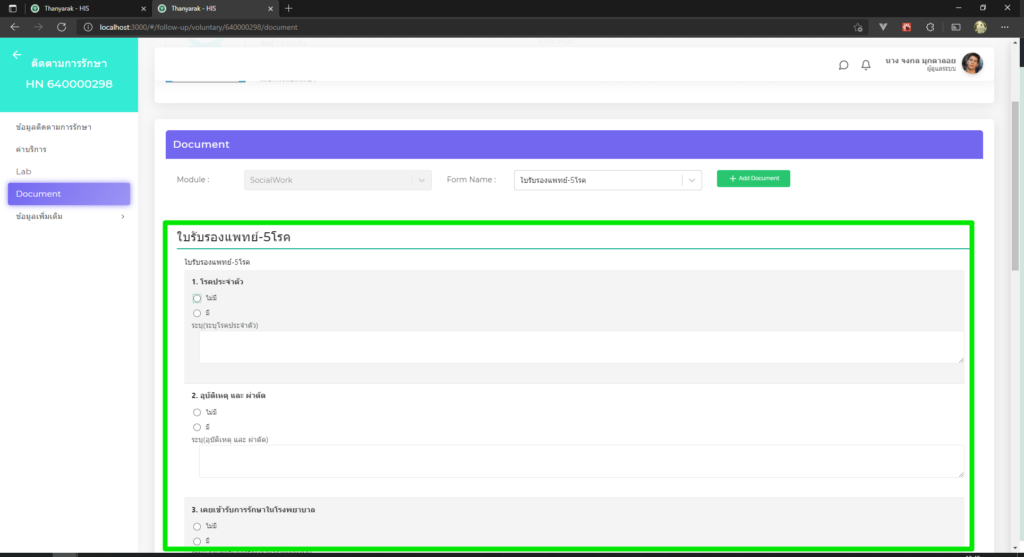Viewport: 1024px width, 557px height.
Task: Go to the Lab sidebar menu item
Action: [24, 171]
